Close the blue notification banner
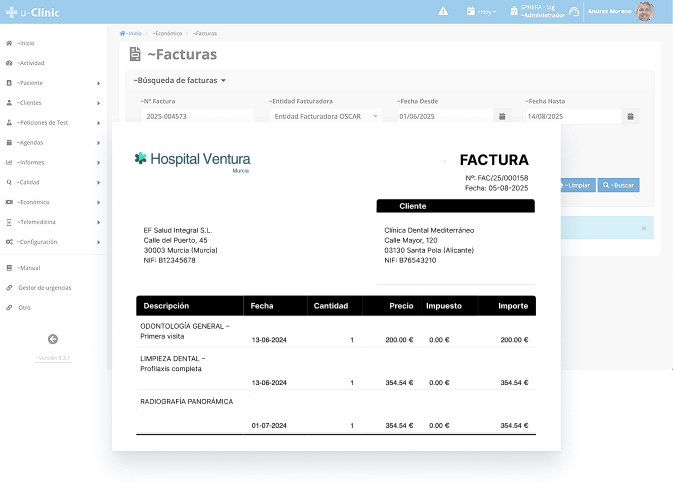Screen dimensions: 673x491 pyautogui.click(x=643, y=228)
